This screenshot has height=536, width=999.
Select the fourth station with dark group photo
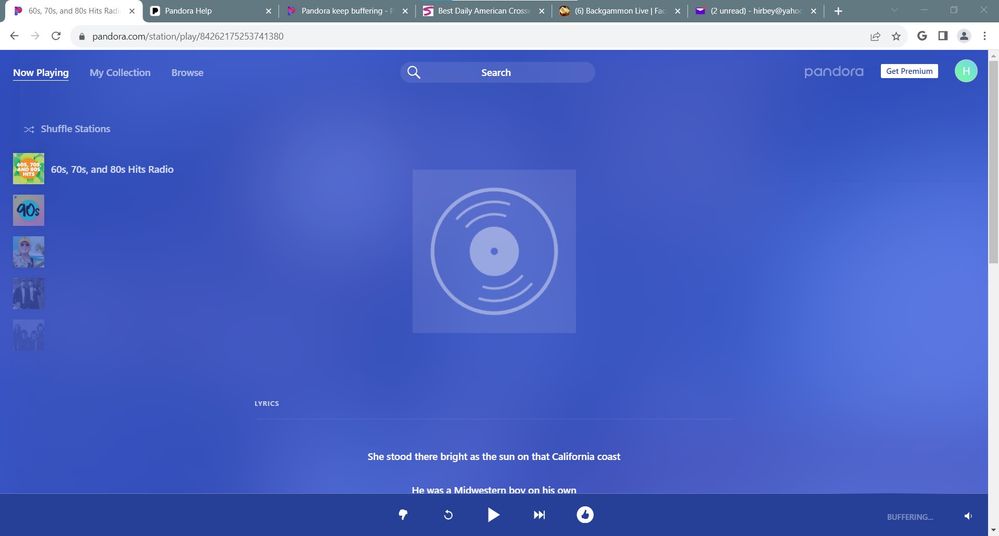(29, 293)
